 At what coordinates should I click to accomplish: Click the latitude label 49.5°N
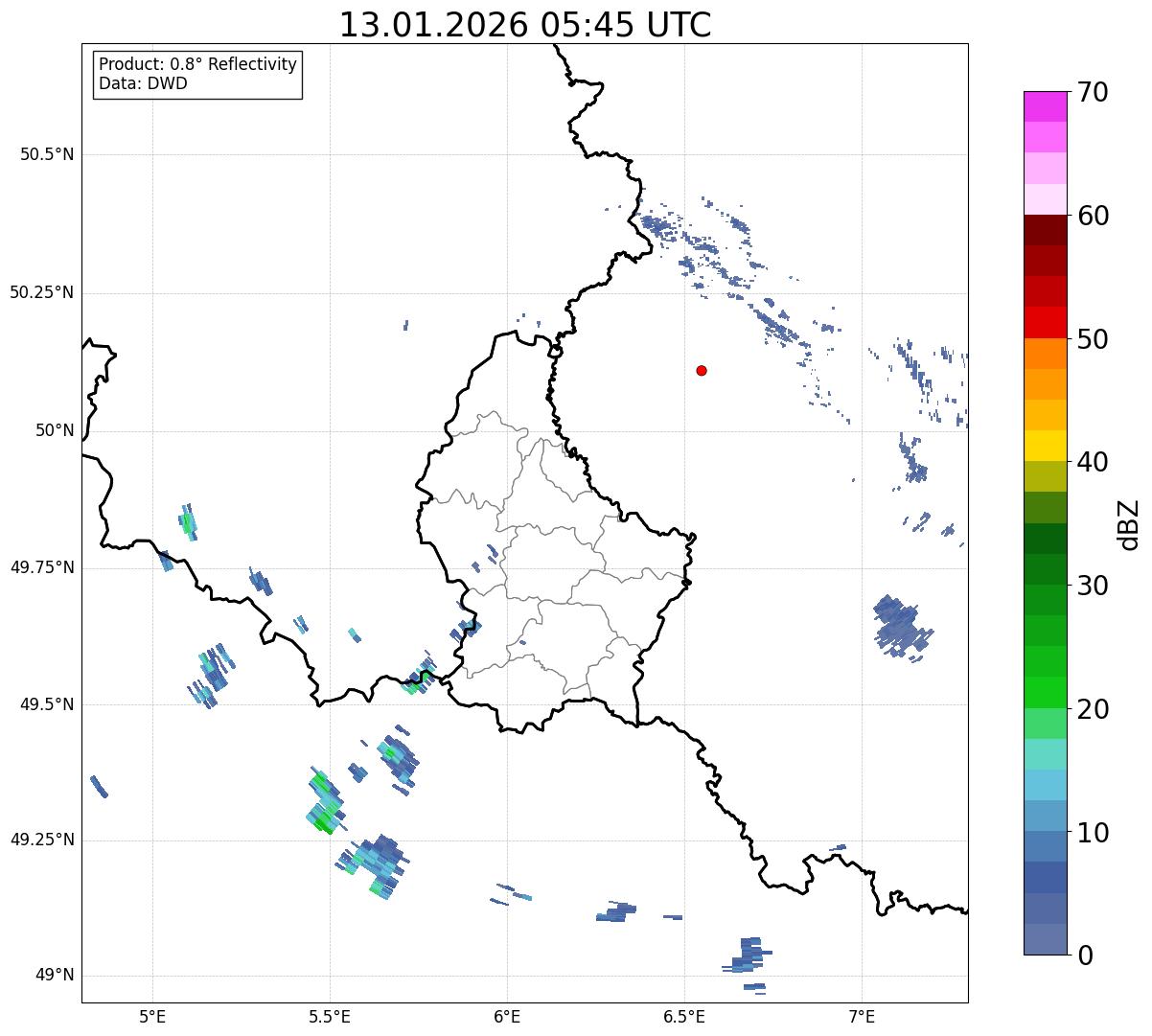coord(47,704)
